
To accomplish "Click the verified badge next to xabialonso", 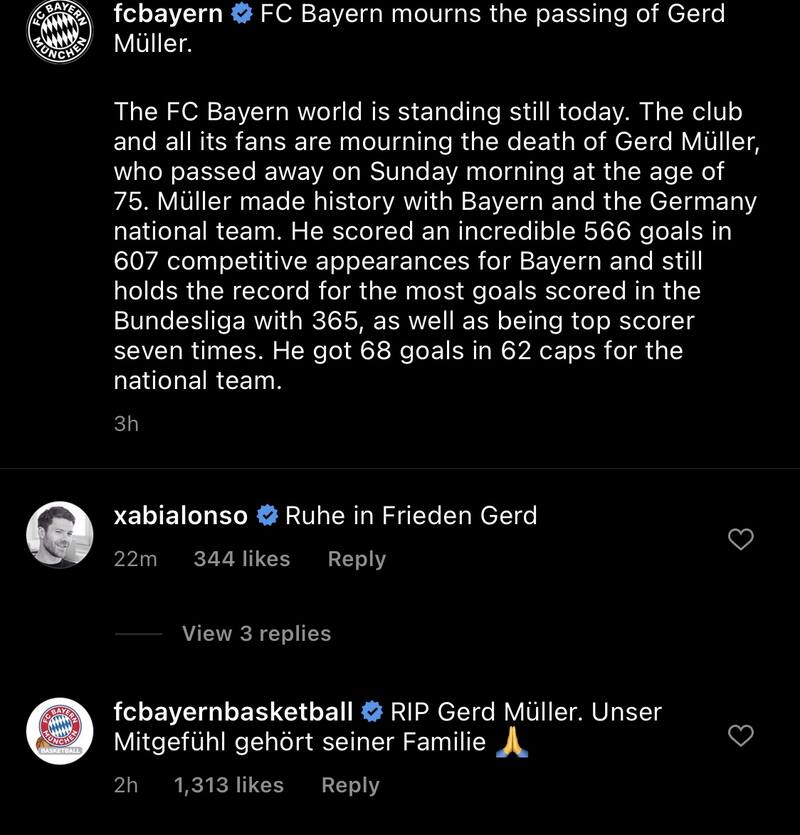I will click(x=267, y=516).
